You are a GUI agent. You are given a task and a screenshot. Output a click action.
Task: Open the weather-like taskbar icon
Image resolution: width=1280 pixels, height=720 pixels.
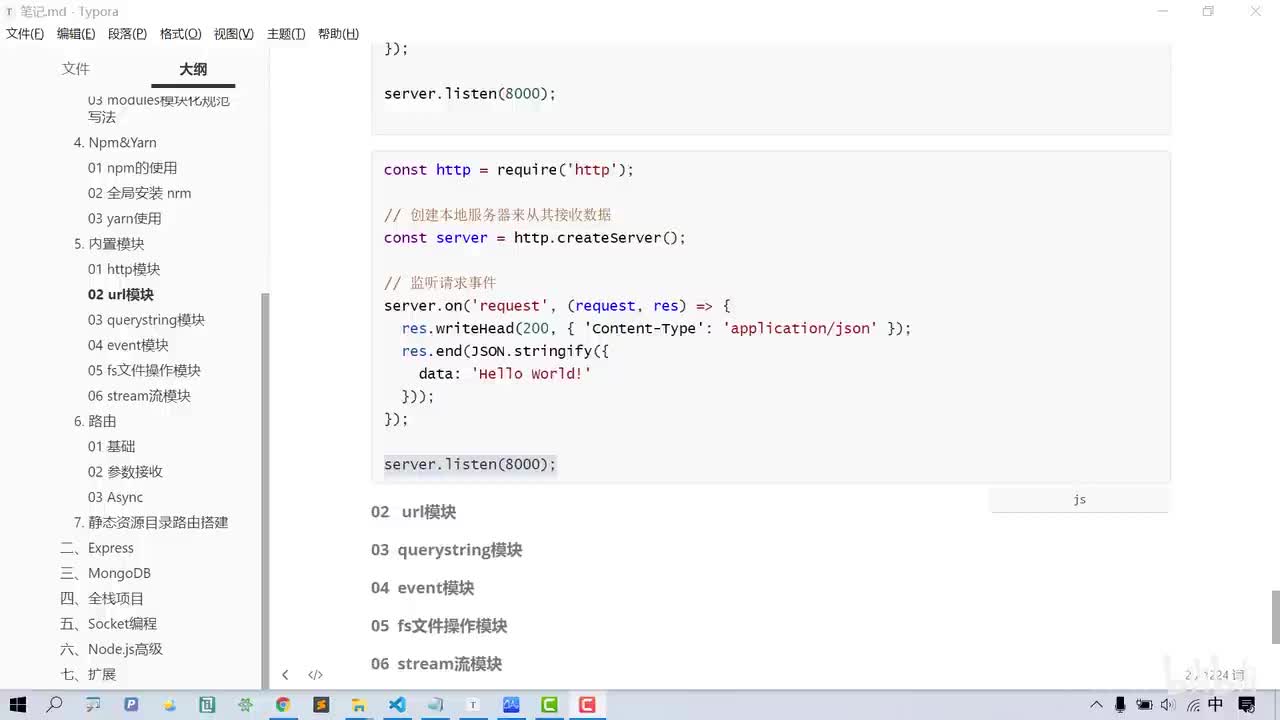click(169, 704)
